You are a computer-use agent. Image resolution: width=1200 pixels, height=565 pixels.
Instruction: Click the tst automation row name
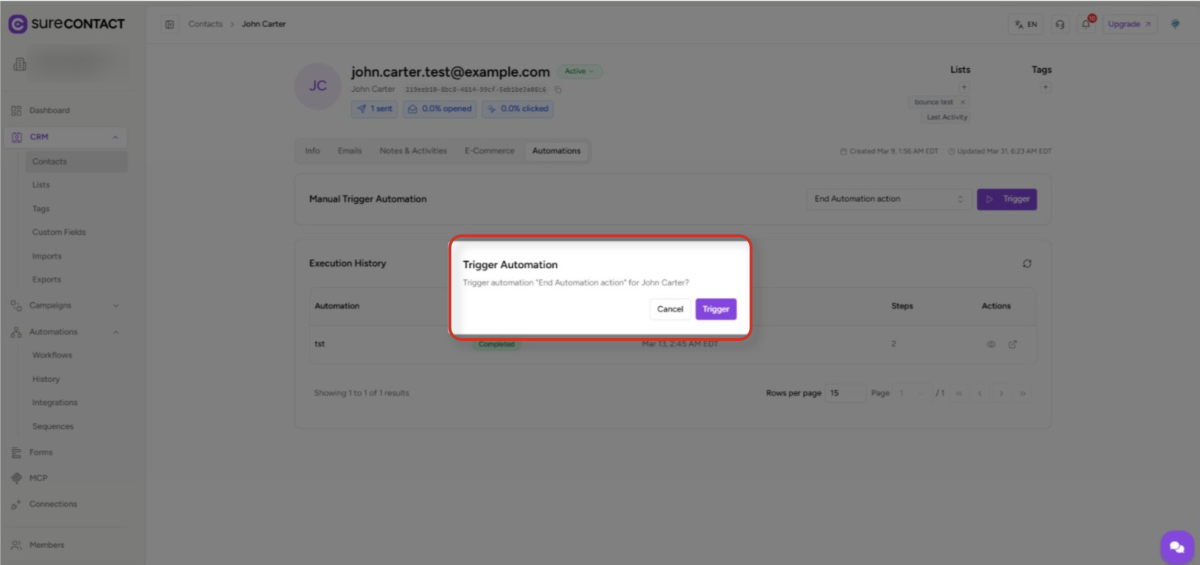pos(320,344)
